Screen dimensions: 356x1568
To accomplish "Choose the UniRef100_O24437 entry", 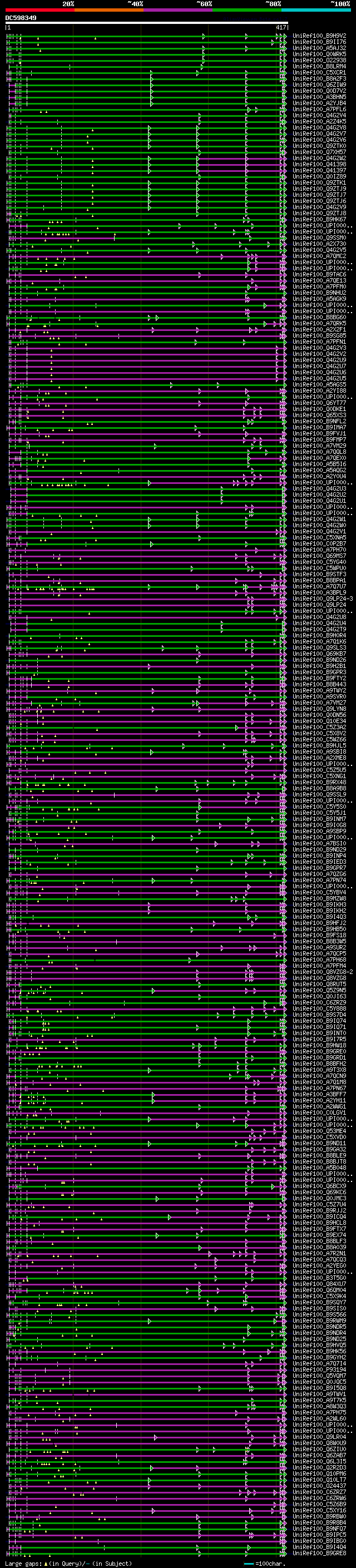I will (x=319, y=1485).
